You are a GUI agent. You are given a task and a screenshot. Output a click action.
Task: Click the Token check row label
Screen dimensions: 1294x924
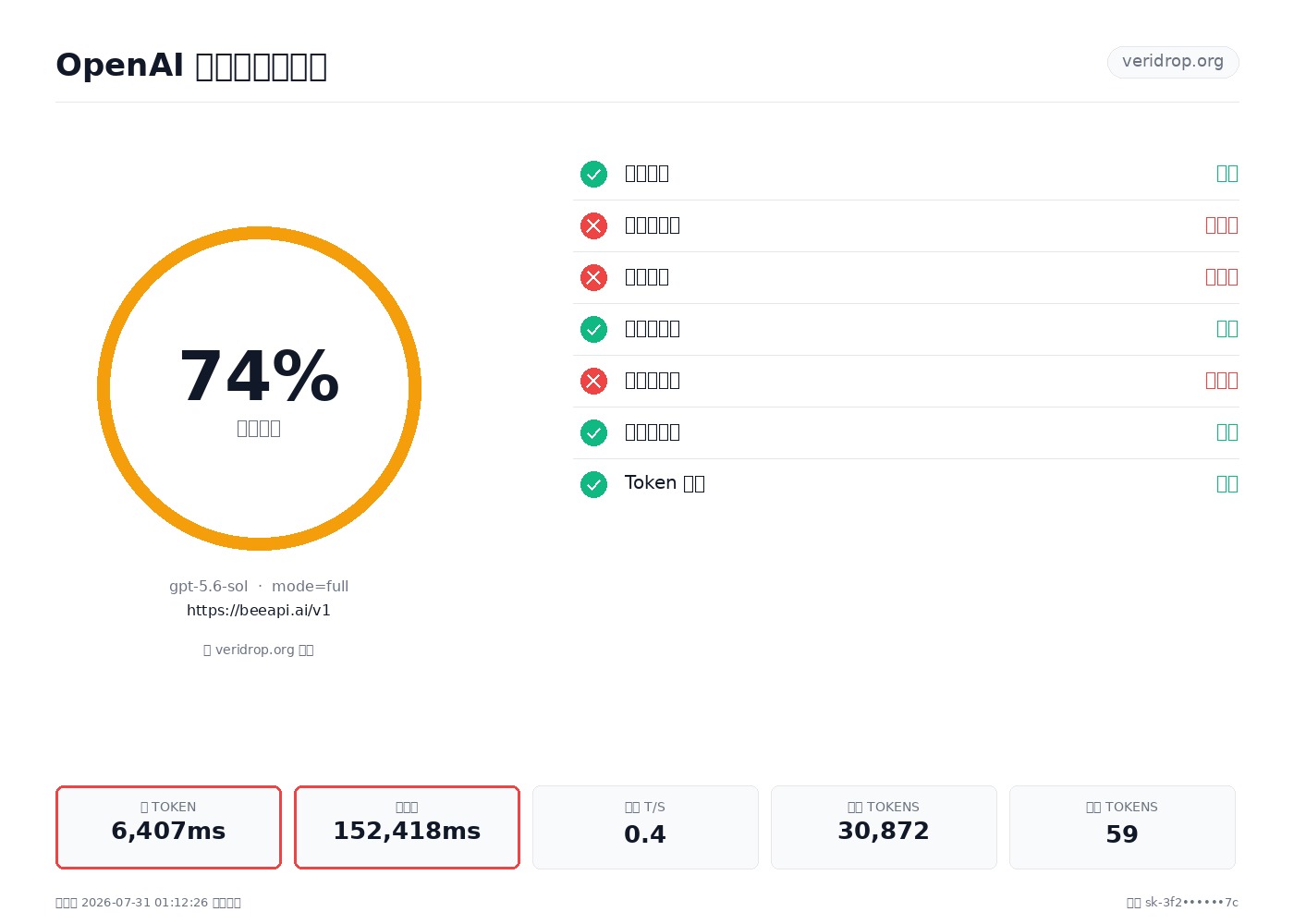tap(665, 483)
